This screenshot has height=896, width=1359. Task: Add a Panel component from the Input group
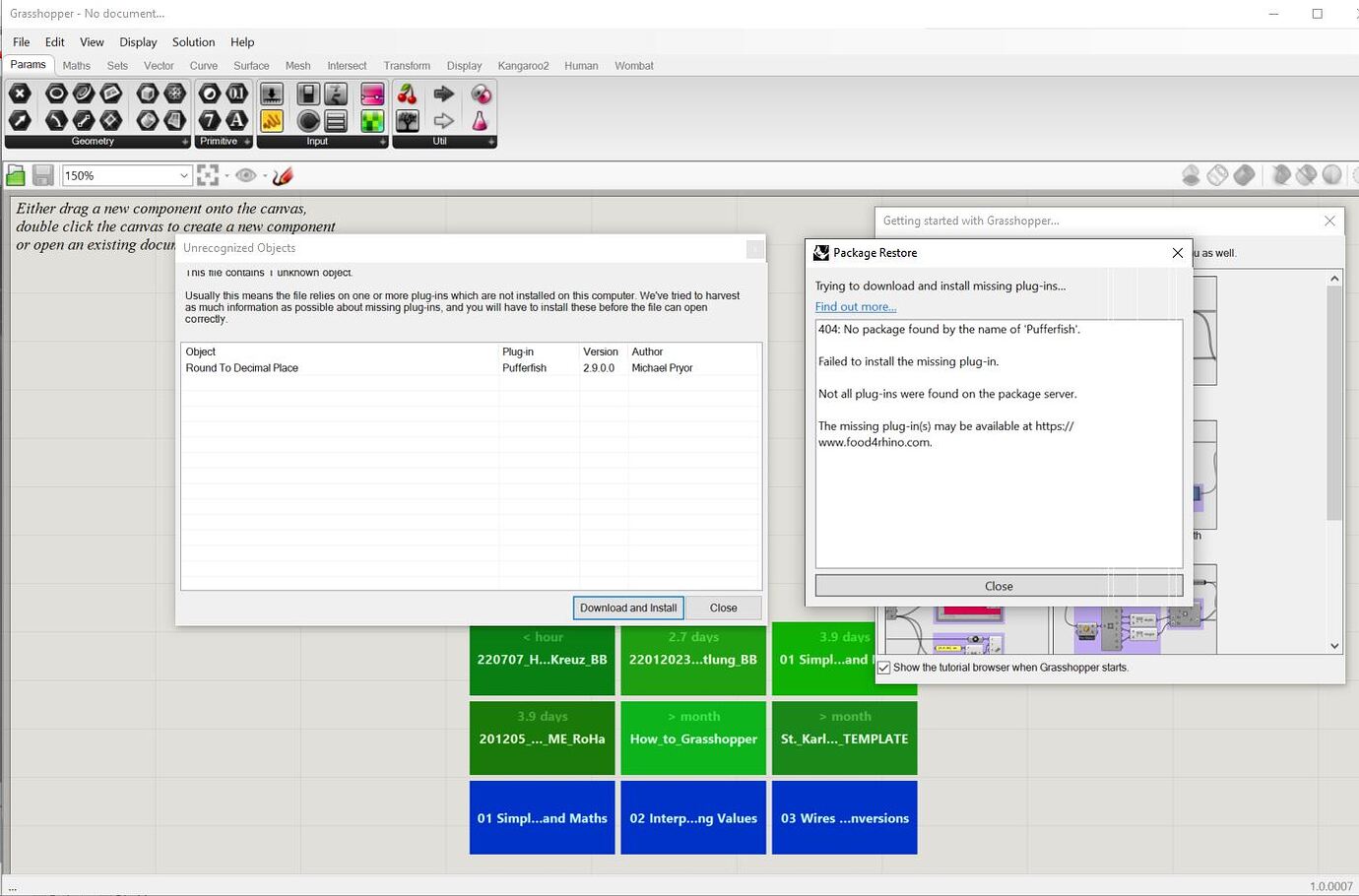[x=335, y=120]
